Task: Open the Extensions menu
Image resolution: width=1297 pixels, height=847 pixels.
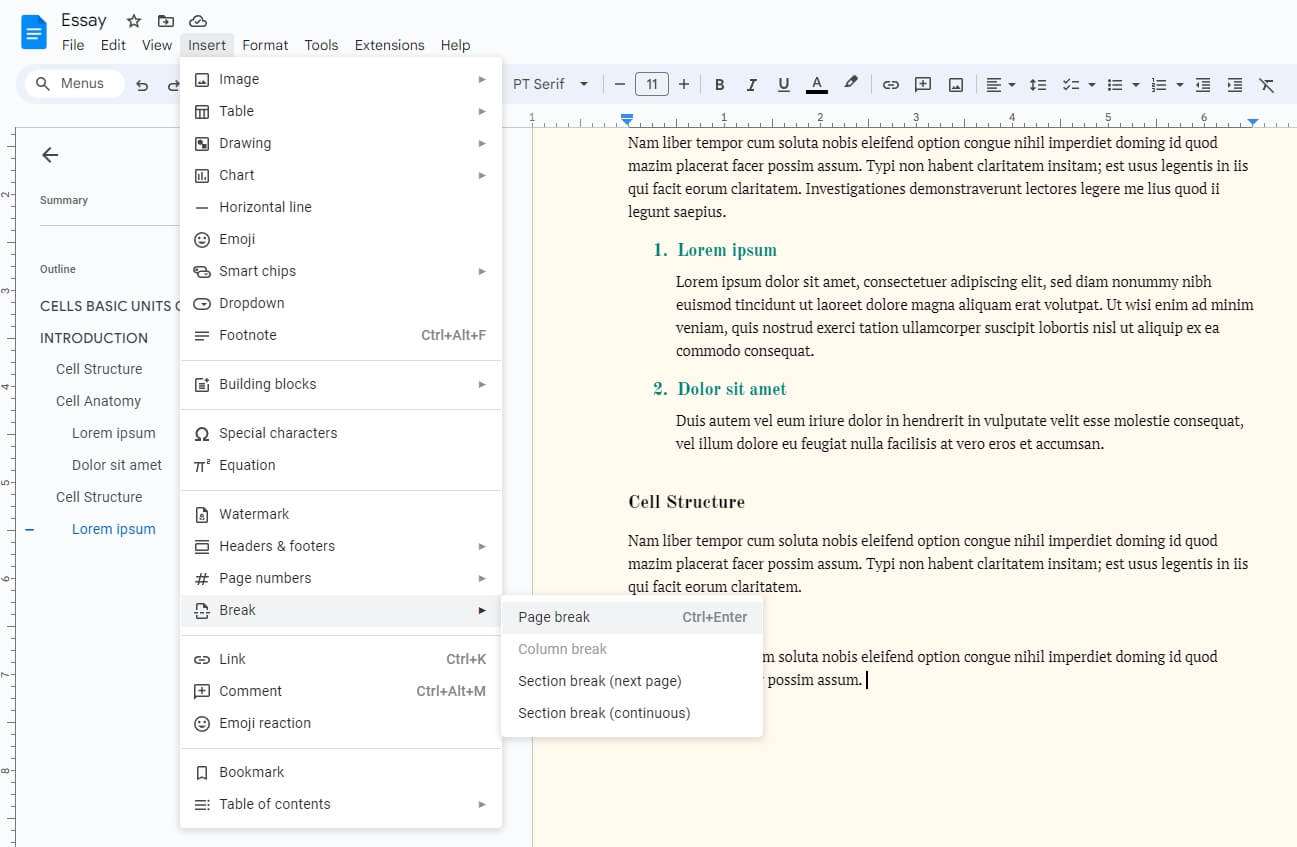Action: (x=389, y=45)
